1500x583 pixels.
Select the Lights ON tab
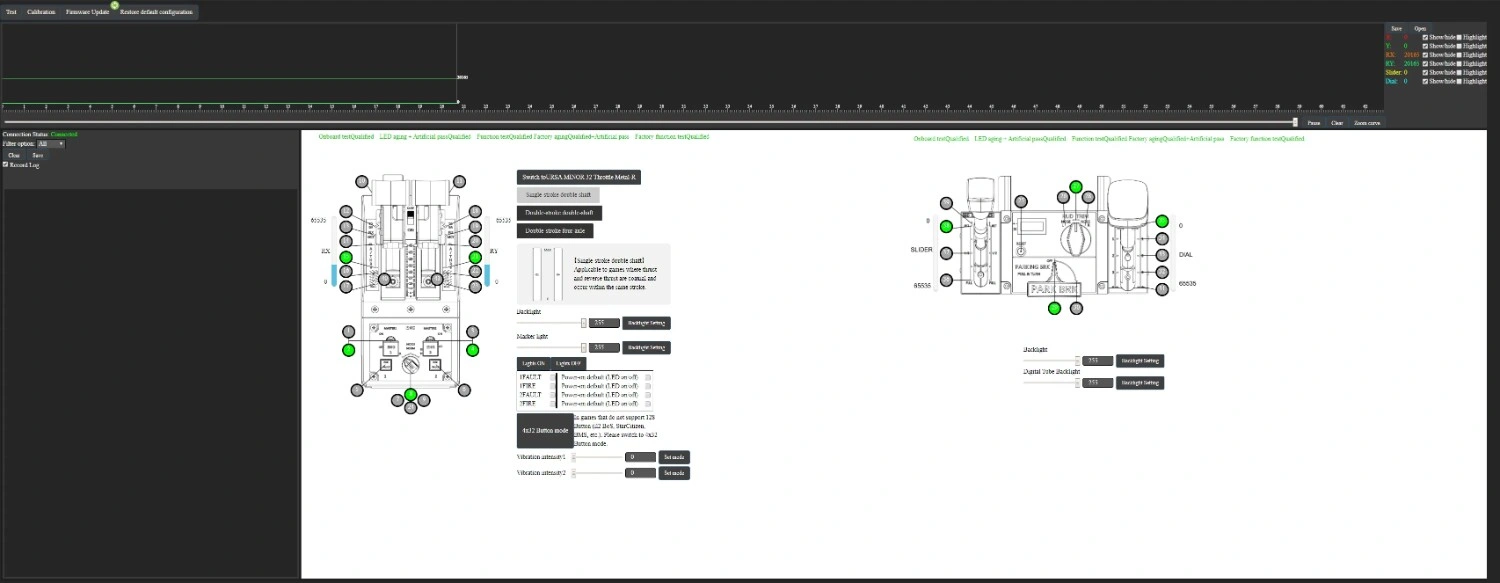tap(532, 363)
